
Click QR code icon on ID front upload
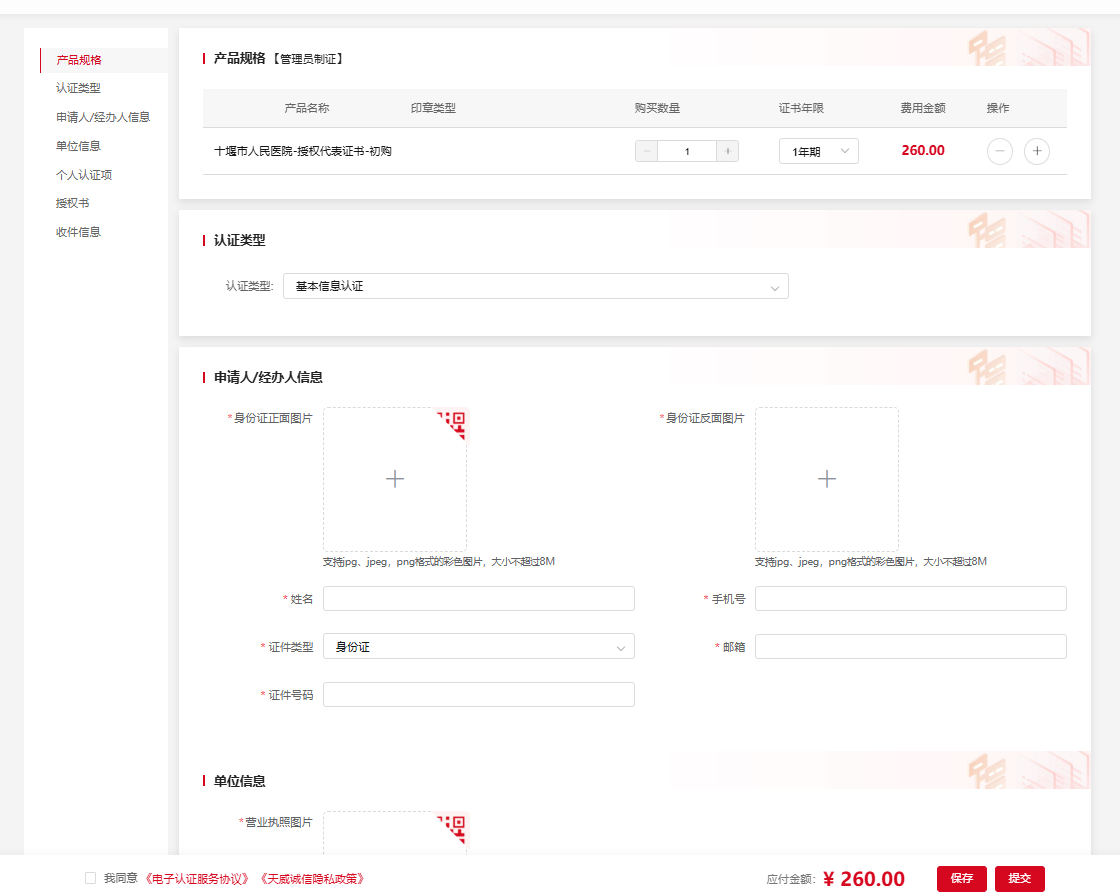[455, 422]
